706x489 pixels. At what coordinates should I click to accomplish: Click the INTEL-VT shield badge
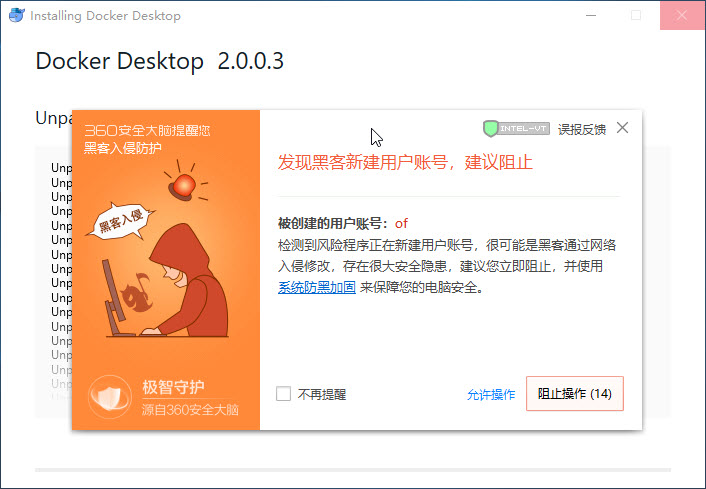516,129
